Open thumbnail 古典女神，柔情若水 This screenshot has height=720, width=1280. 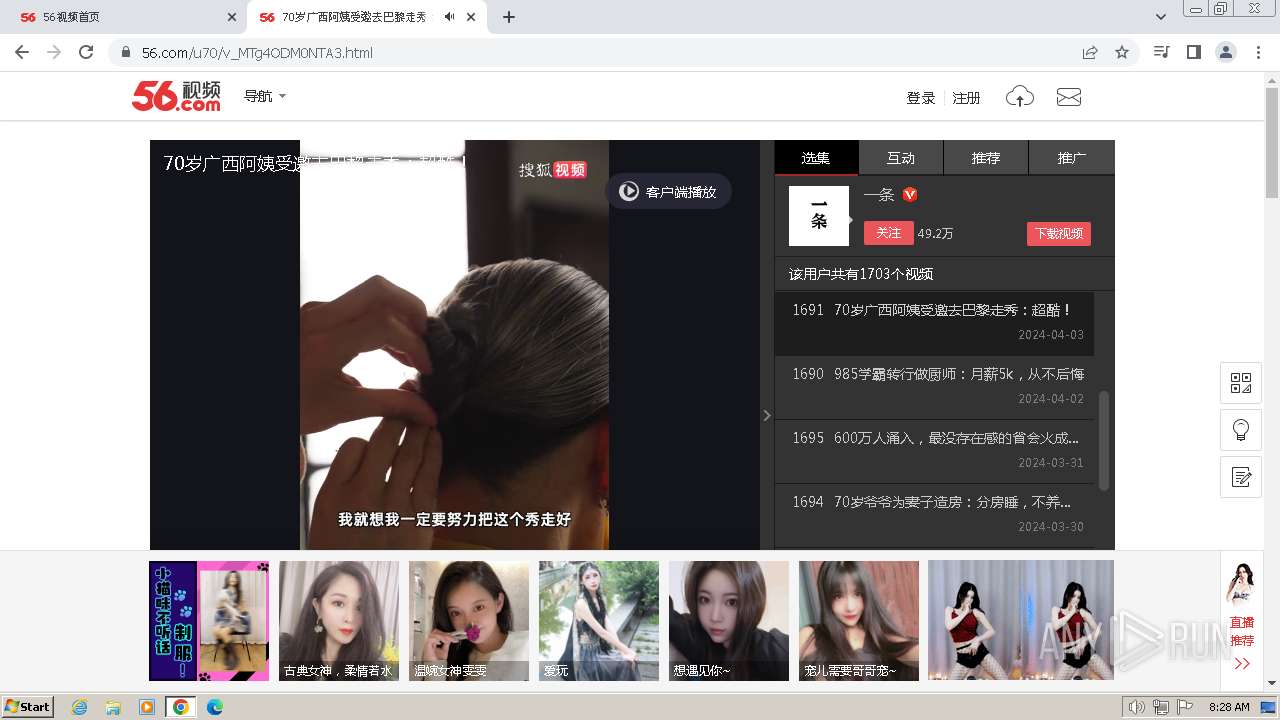(x=339, y=620)
